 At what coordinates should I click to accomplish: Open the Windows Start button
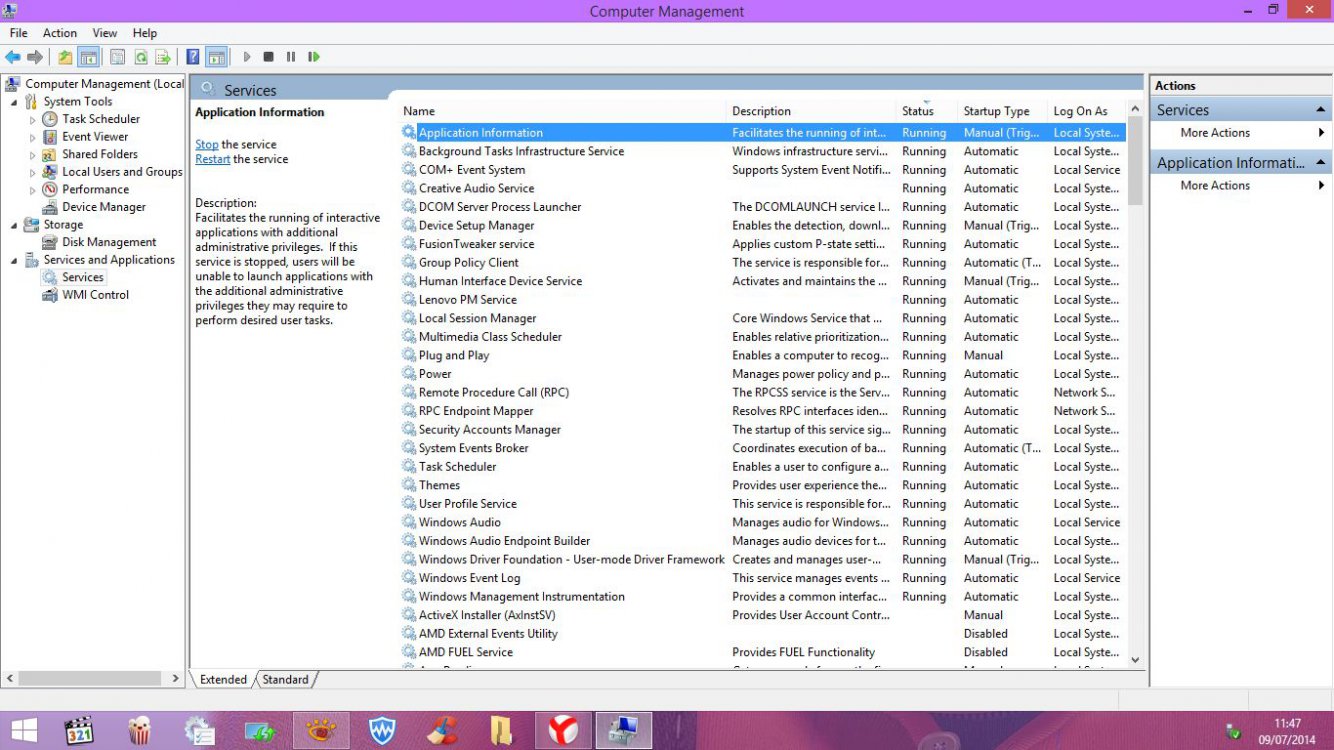tap(24, 731)
